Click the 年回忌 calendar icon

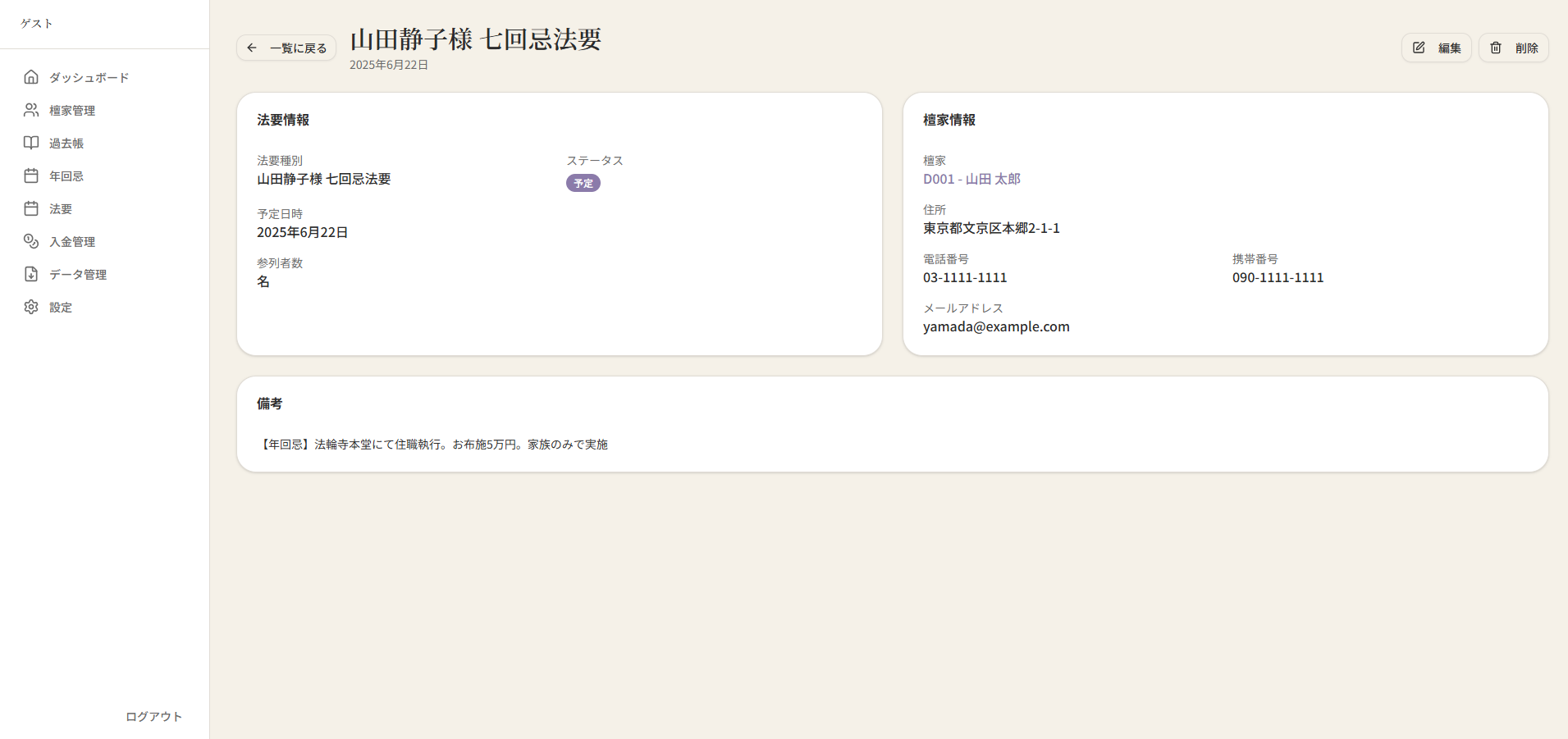point(31,176)
